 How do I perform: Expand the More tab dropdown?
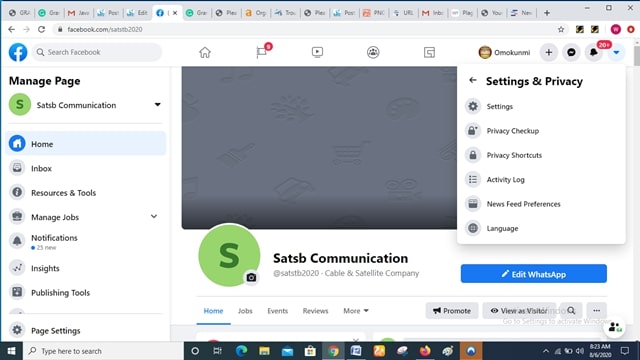(x=356, y=311)
